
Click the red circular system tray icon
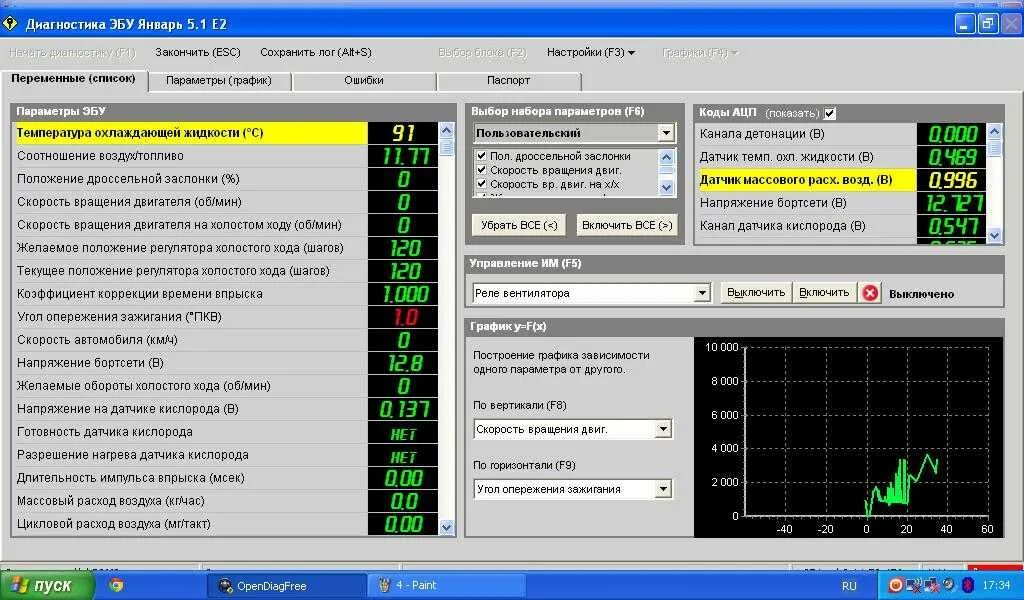[896, 585]
